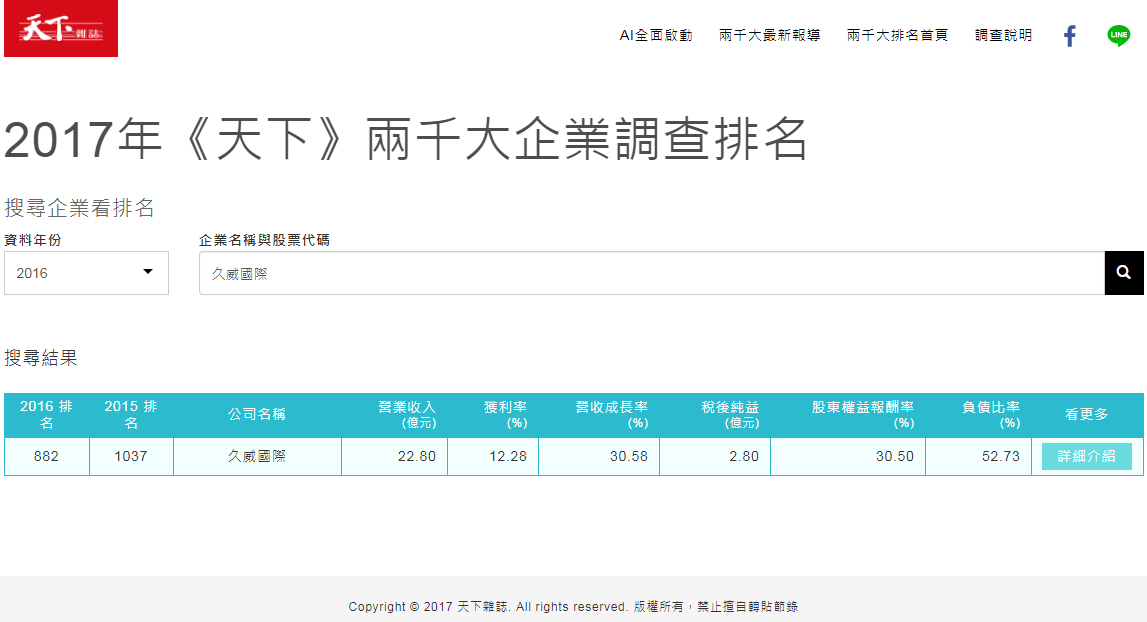Open the Facebook share icon
This screenshot has height=622, width=1147.
(1069, 35)
